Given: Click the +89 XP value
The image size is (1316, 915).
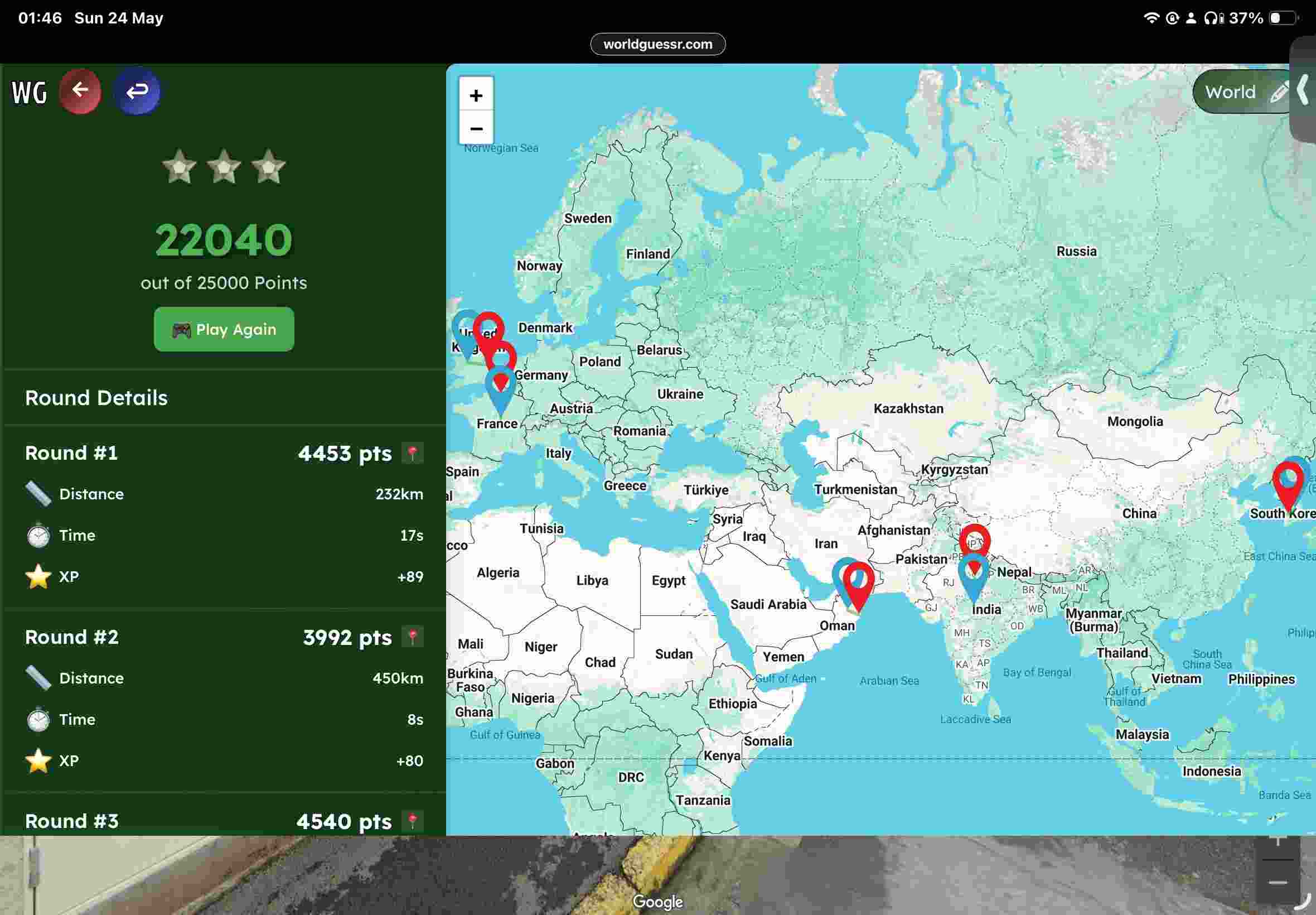Looking at the screenshot, I should [x=410, y=576].
